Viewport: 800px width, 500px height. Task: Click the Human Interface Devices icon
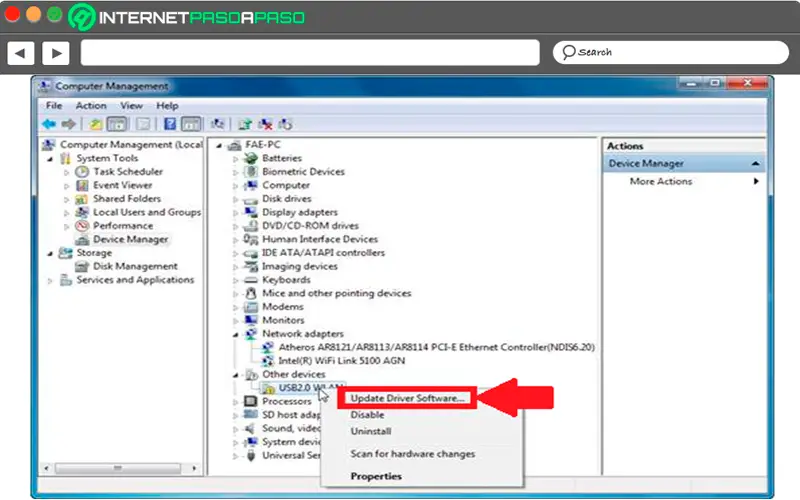251,239
